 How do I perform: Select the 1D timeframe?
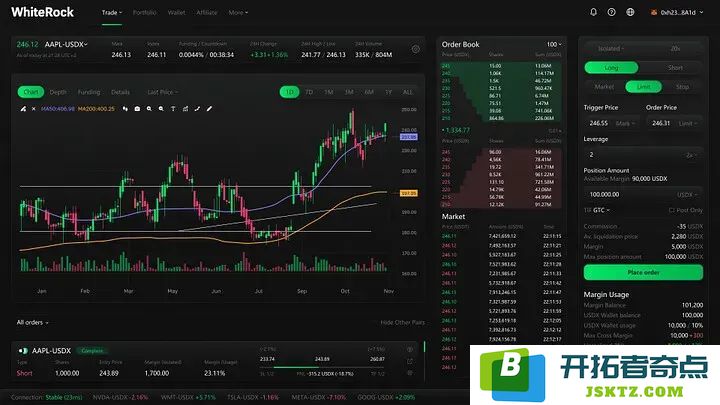click(289, 92)
